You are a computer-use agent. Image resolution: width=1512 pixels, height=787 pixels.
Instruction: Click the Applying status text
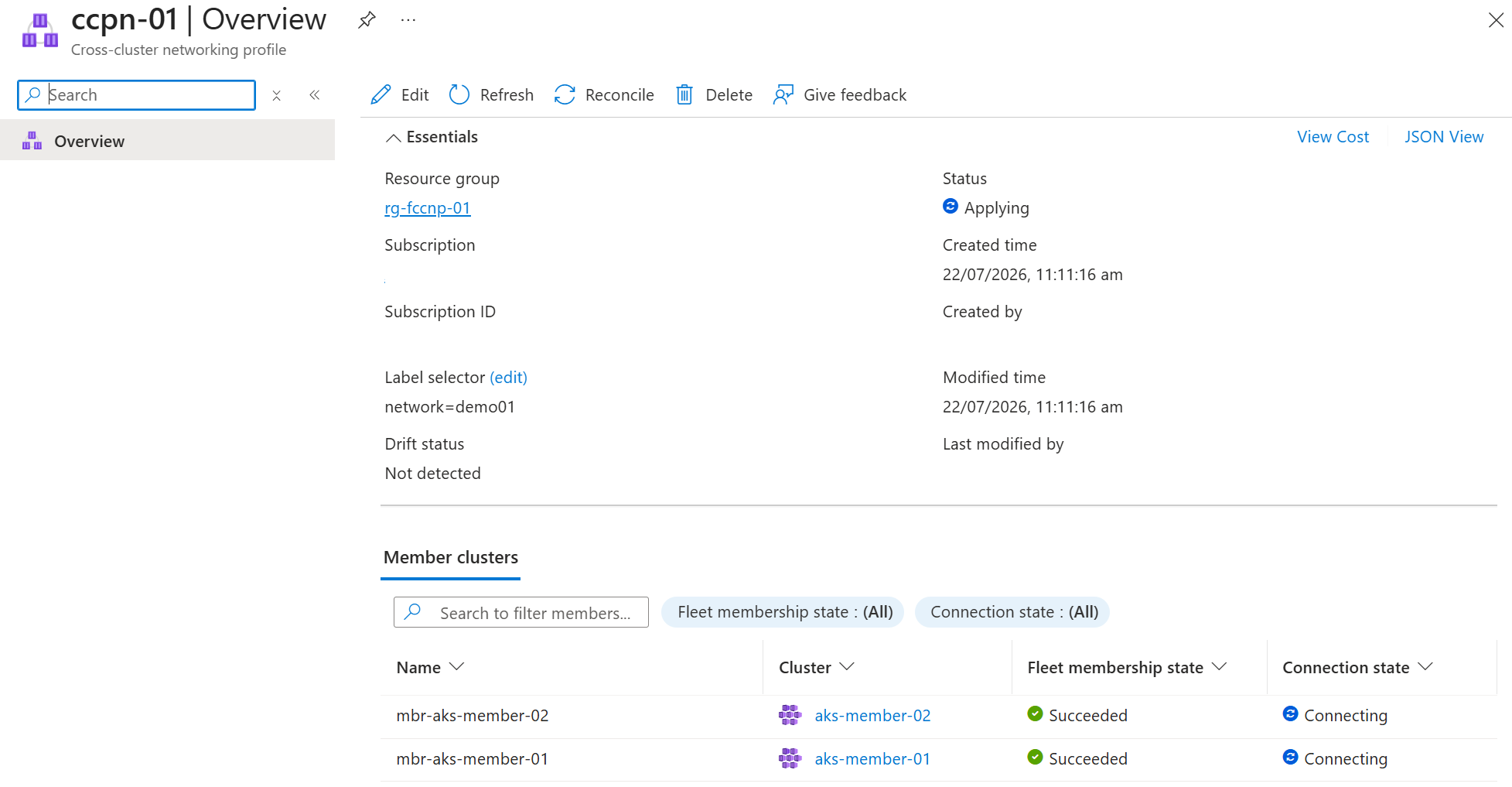coord(996,208)
